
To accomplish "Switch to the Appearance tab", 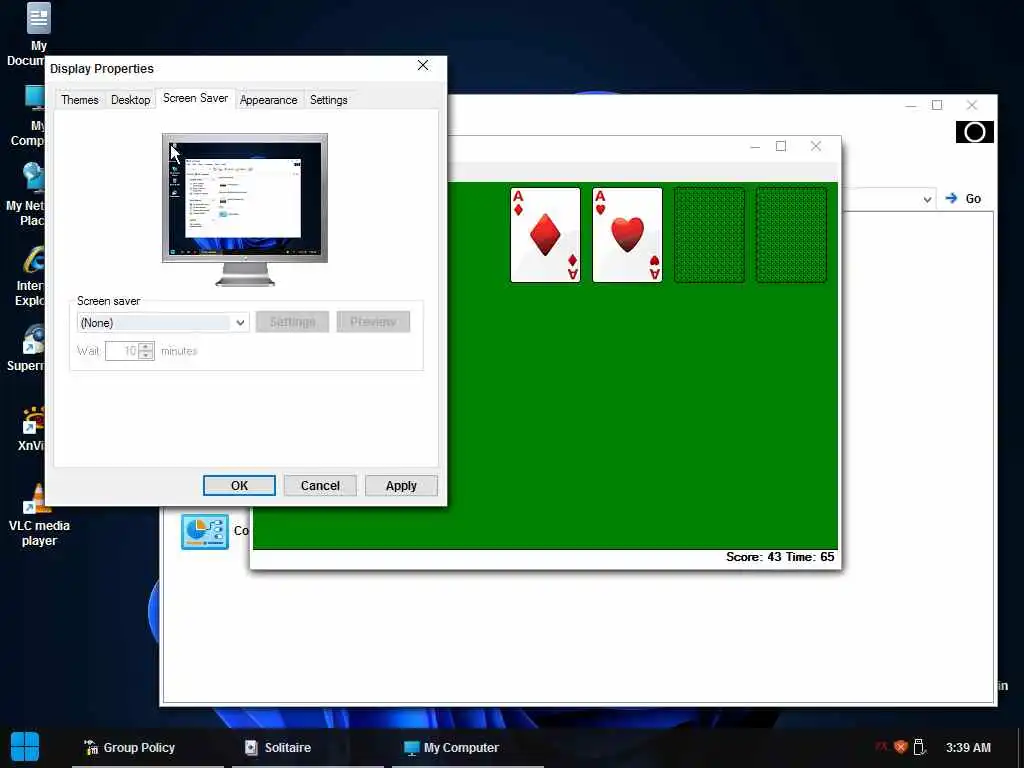I will click(x=268, y=100).
